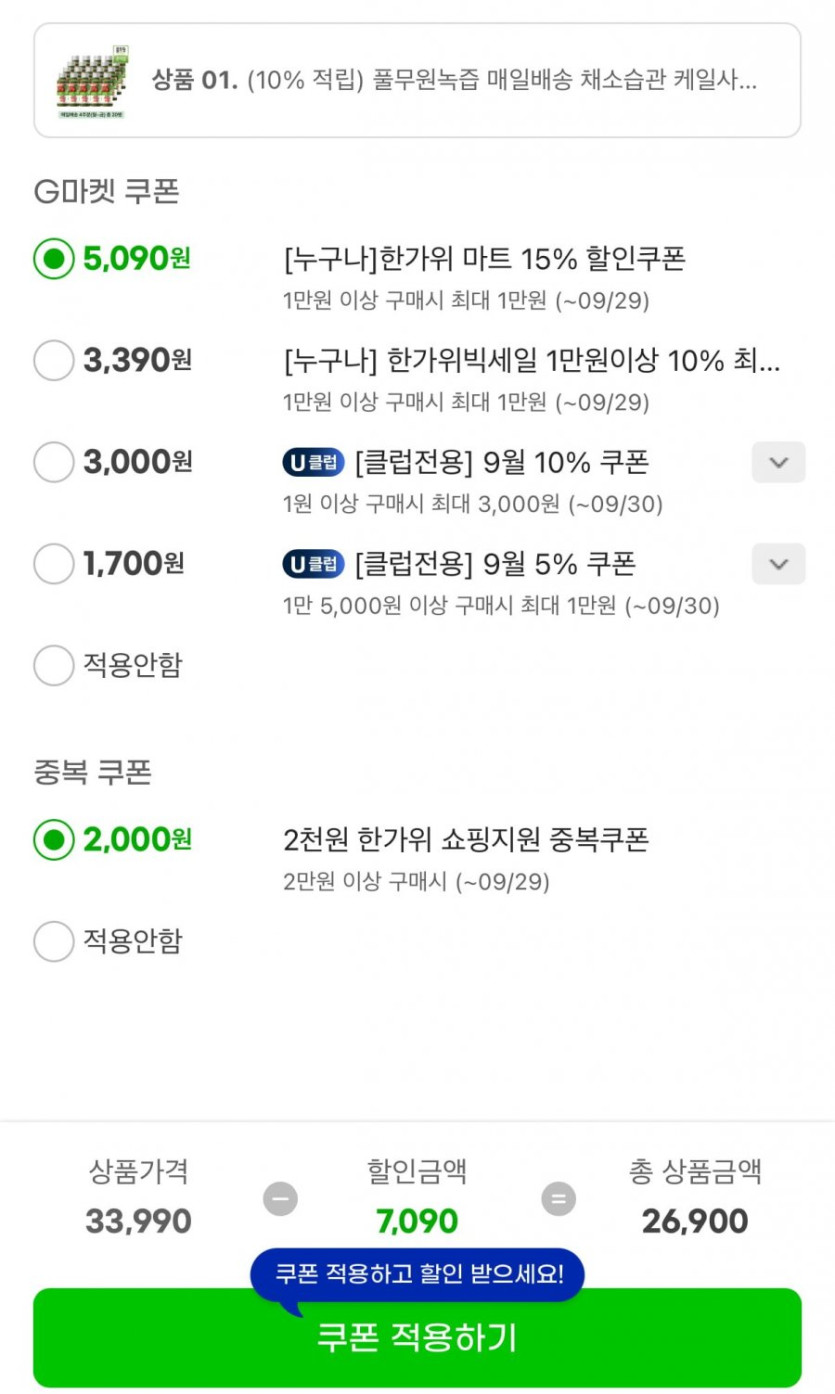Tap the minus icon beside 할인금액

[x=280, y=1198]
